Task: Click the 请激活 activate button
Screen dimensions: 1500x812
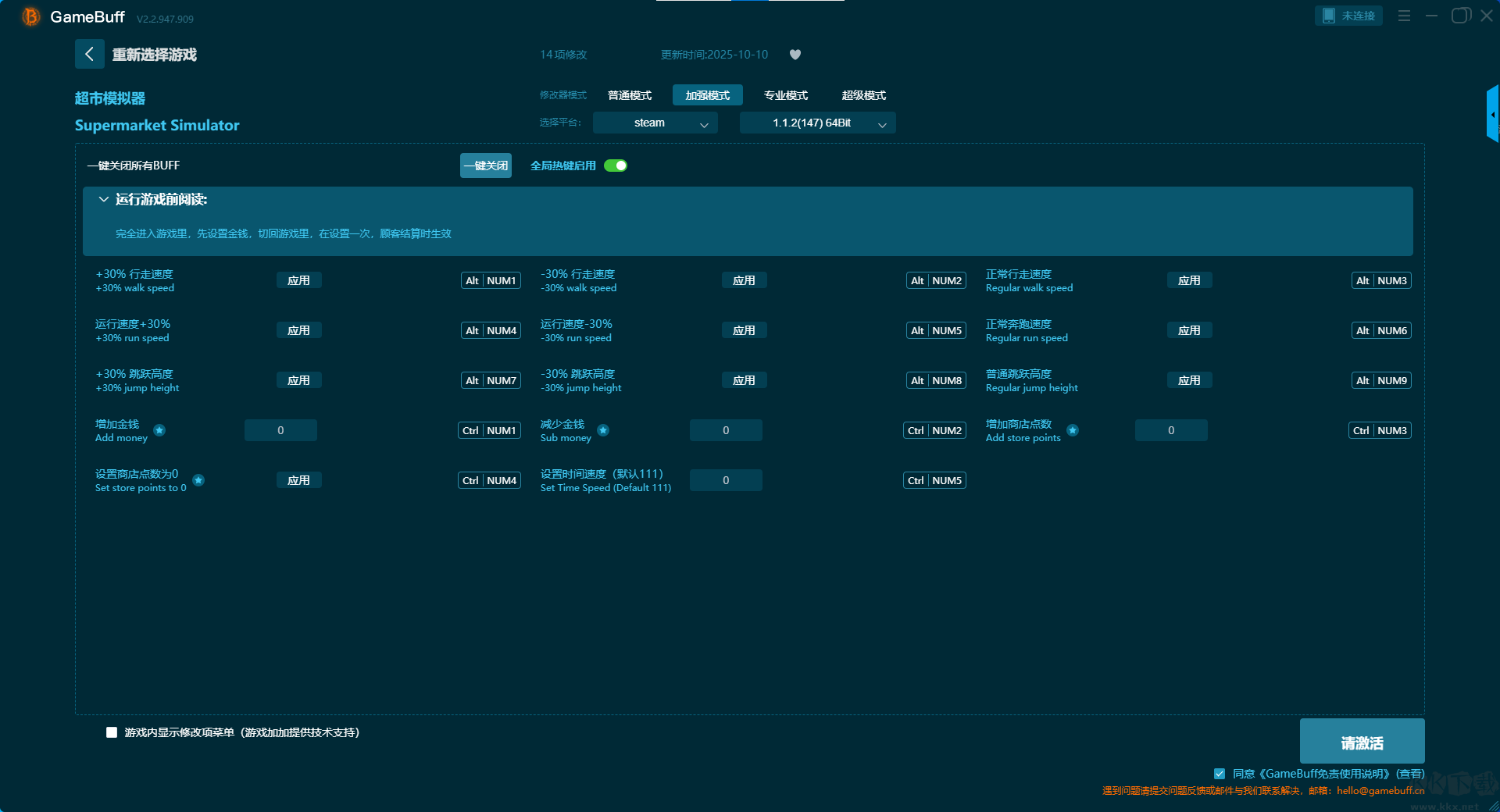Action: (1361, 742)
